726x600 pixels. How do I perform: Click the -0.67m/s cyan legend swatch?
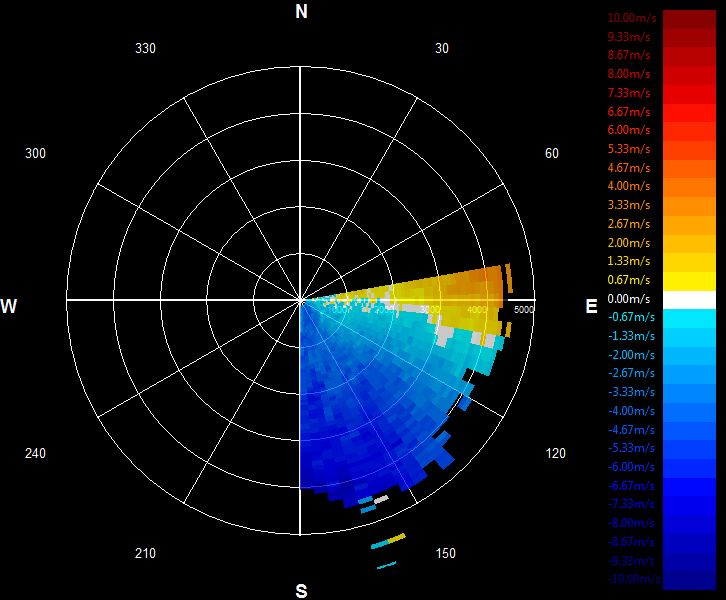[689, 319]
